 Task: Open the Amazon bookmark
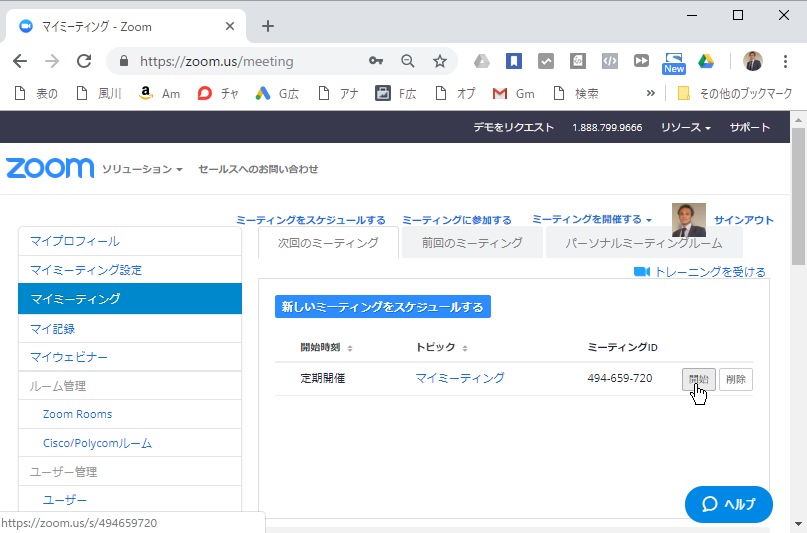(160, 94)
